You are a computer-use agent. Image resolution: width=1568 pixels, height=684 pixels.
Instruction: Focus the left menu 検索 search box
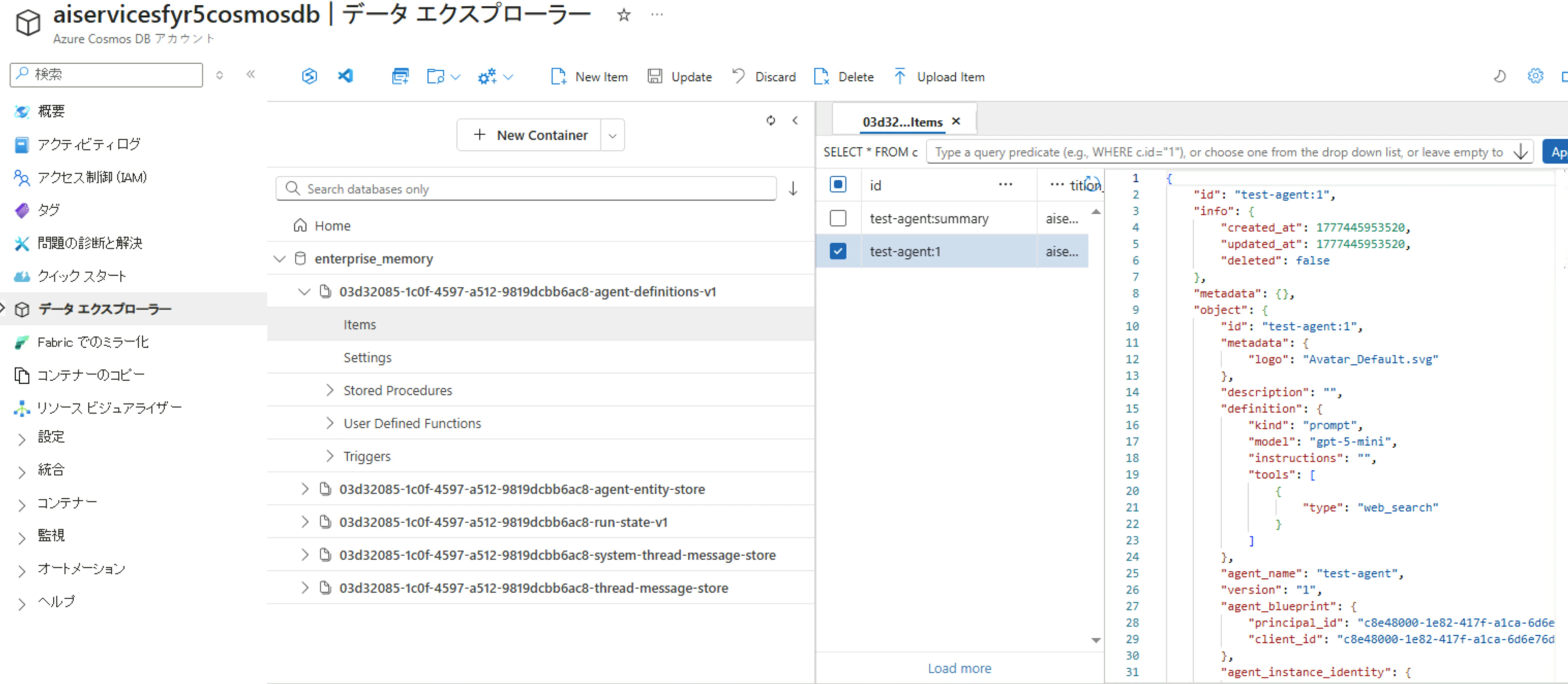point(107,74)
